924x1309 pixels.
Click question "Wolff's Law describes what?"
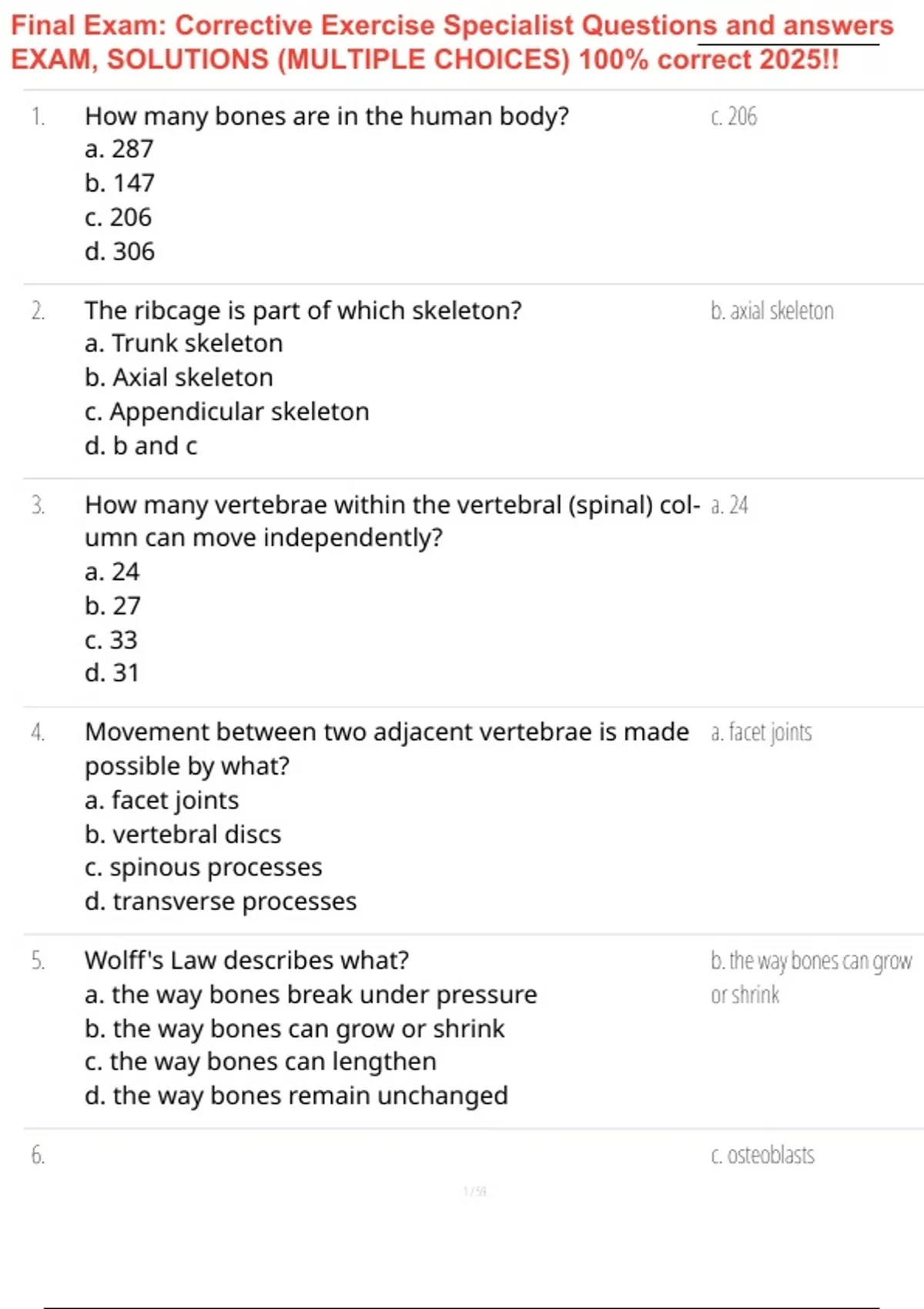[246, 960]
